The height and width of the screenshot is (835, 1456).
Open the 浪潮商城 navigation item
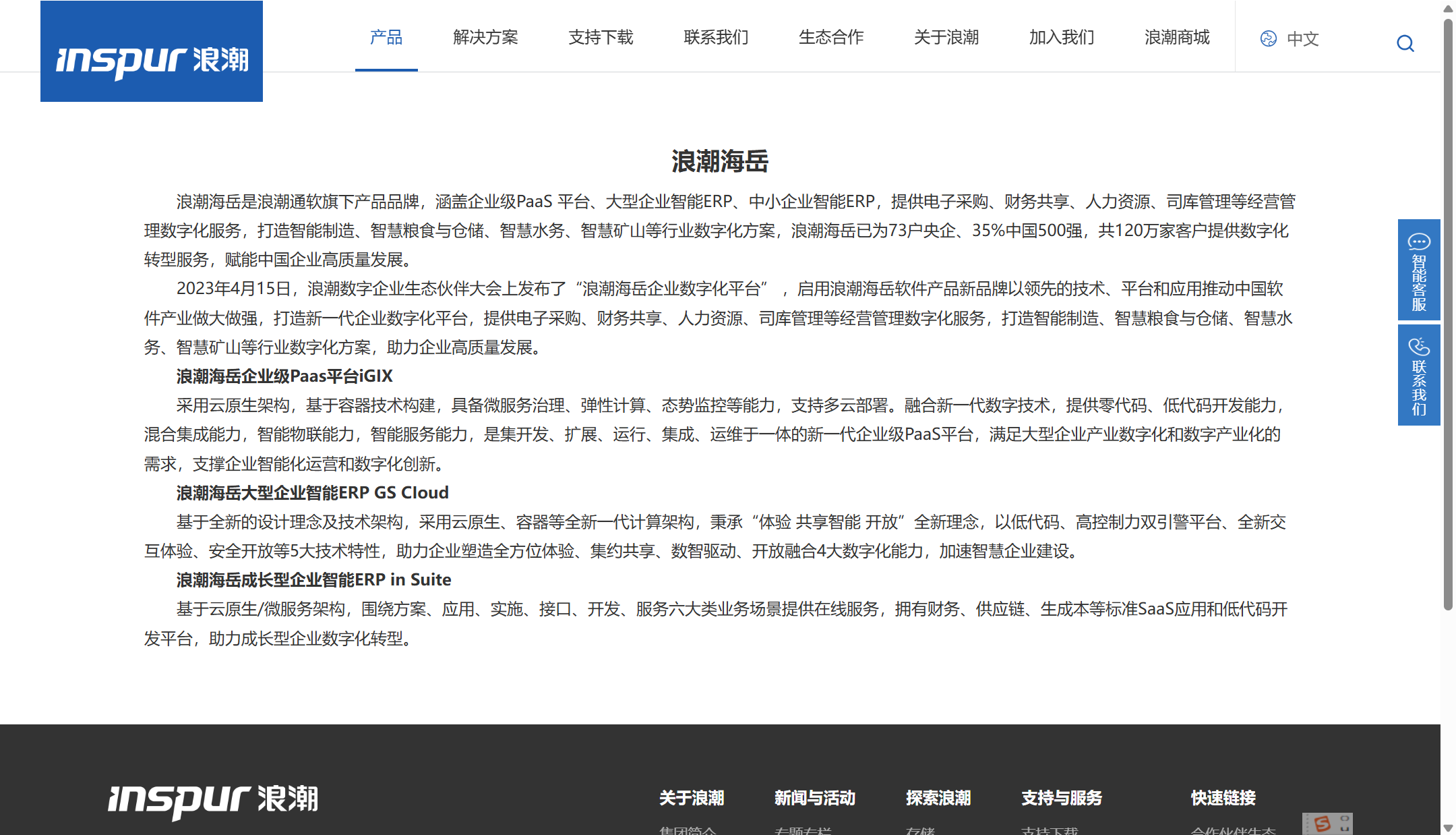[1176, 38]
